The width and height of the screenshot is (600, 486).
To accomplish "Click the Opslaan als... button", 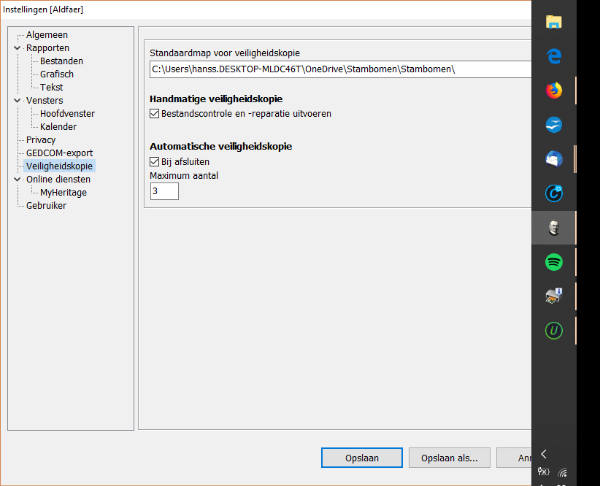I will point(450,457).
